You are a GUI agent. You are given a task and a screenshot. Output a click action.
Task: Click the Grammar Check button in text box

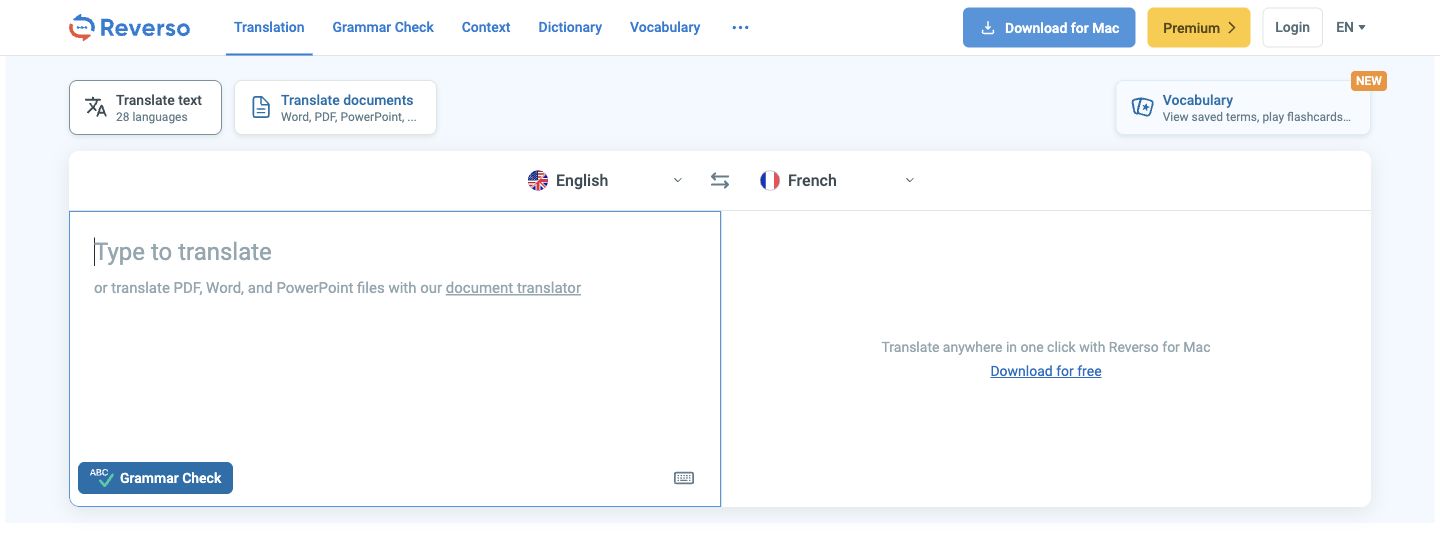point(155,478)
